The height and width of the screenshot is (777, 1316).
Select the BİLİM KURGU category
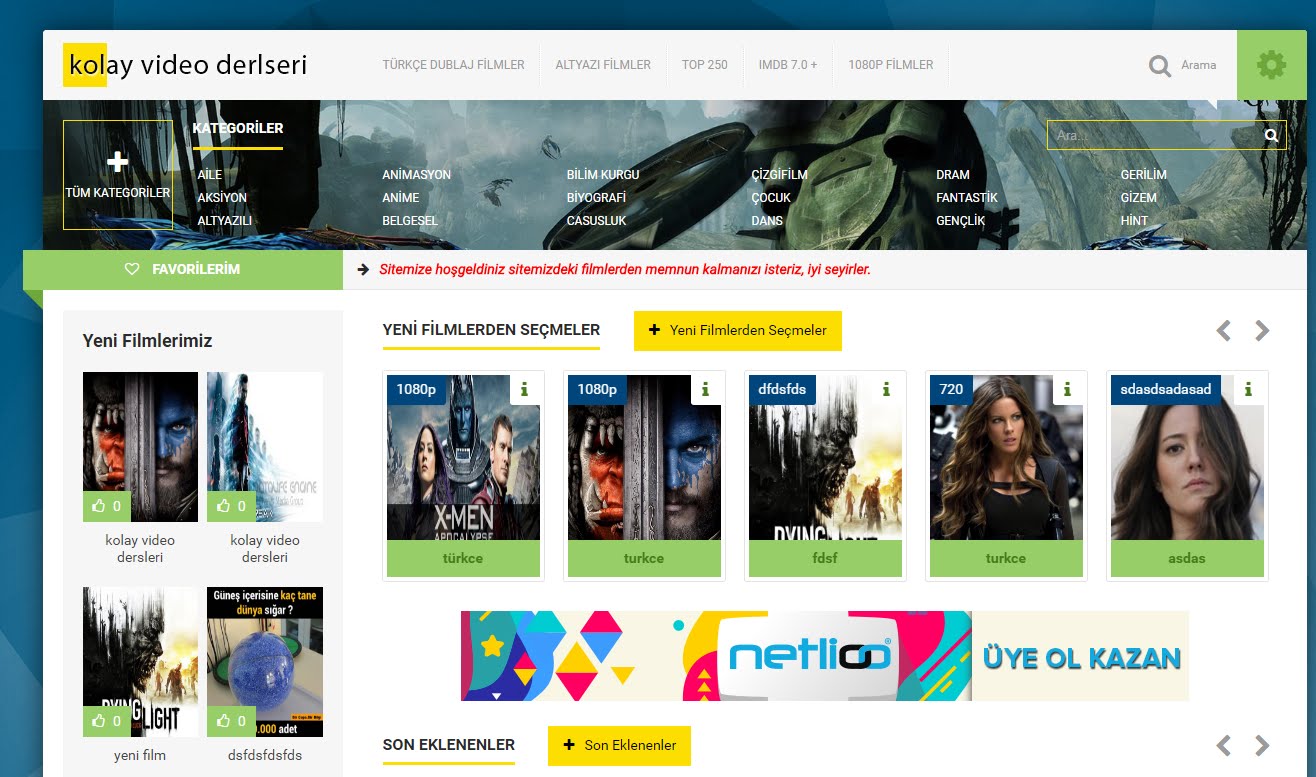pos(603,175)
